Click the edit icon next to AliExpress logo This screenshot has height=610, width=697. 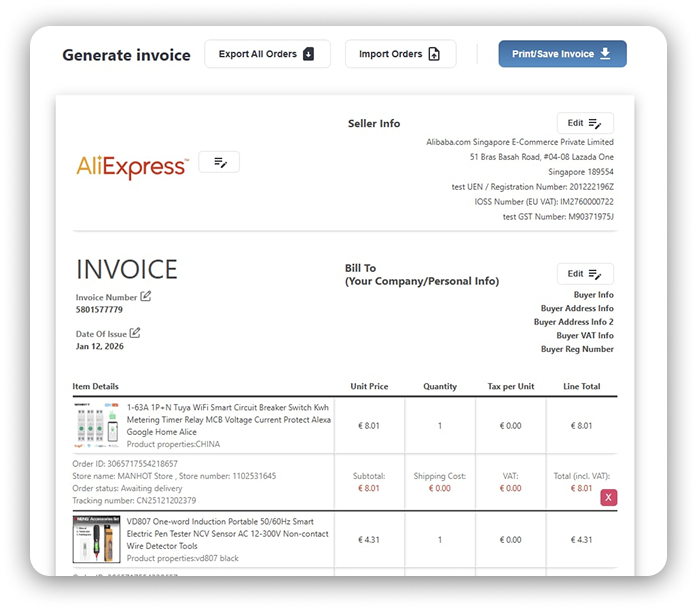(x=219, y=162)
